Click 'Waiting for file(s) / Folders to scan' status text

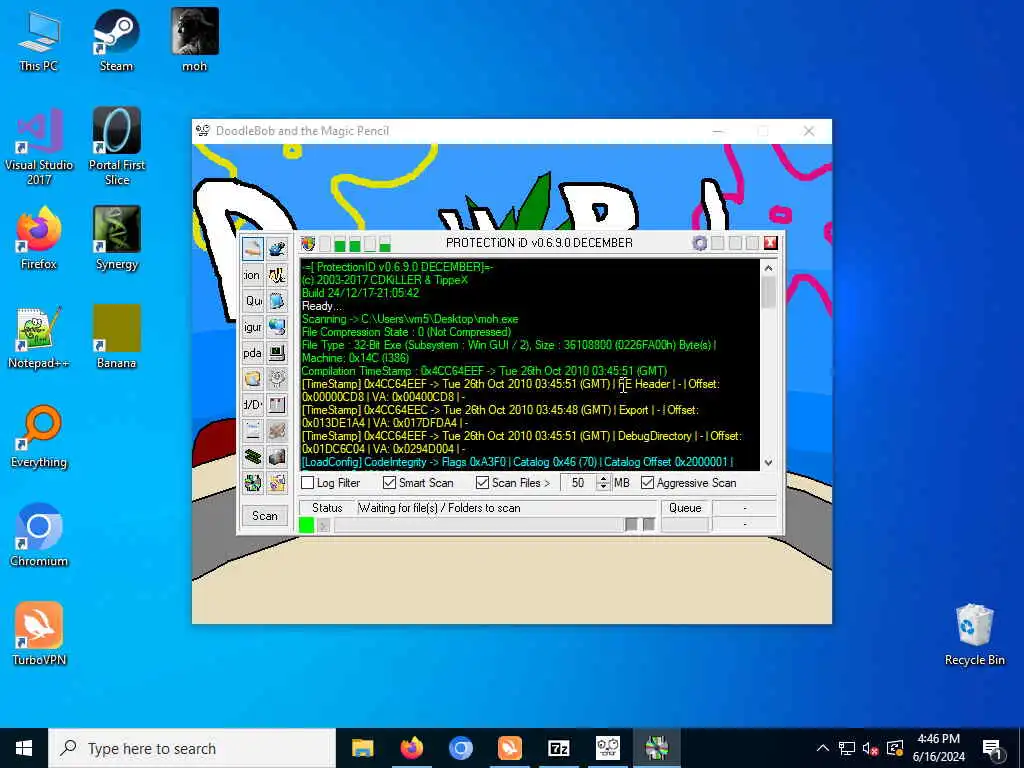click(440, 507)
